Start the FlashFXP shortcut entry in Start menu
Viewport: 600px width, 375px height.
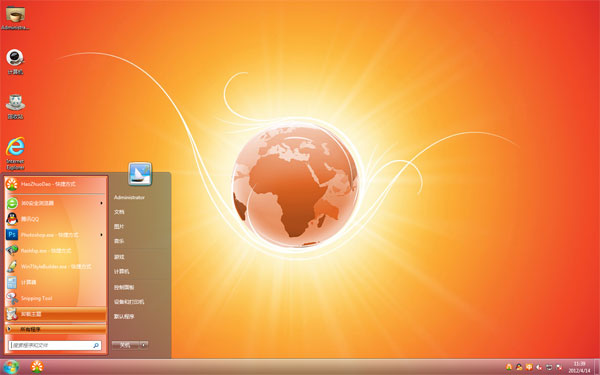(x=55, y=251)
